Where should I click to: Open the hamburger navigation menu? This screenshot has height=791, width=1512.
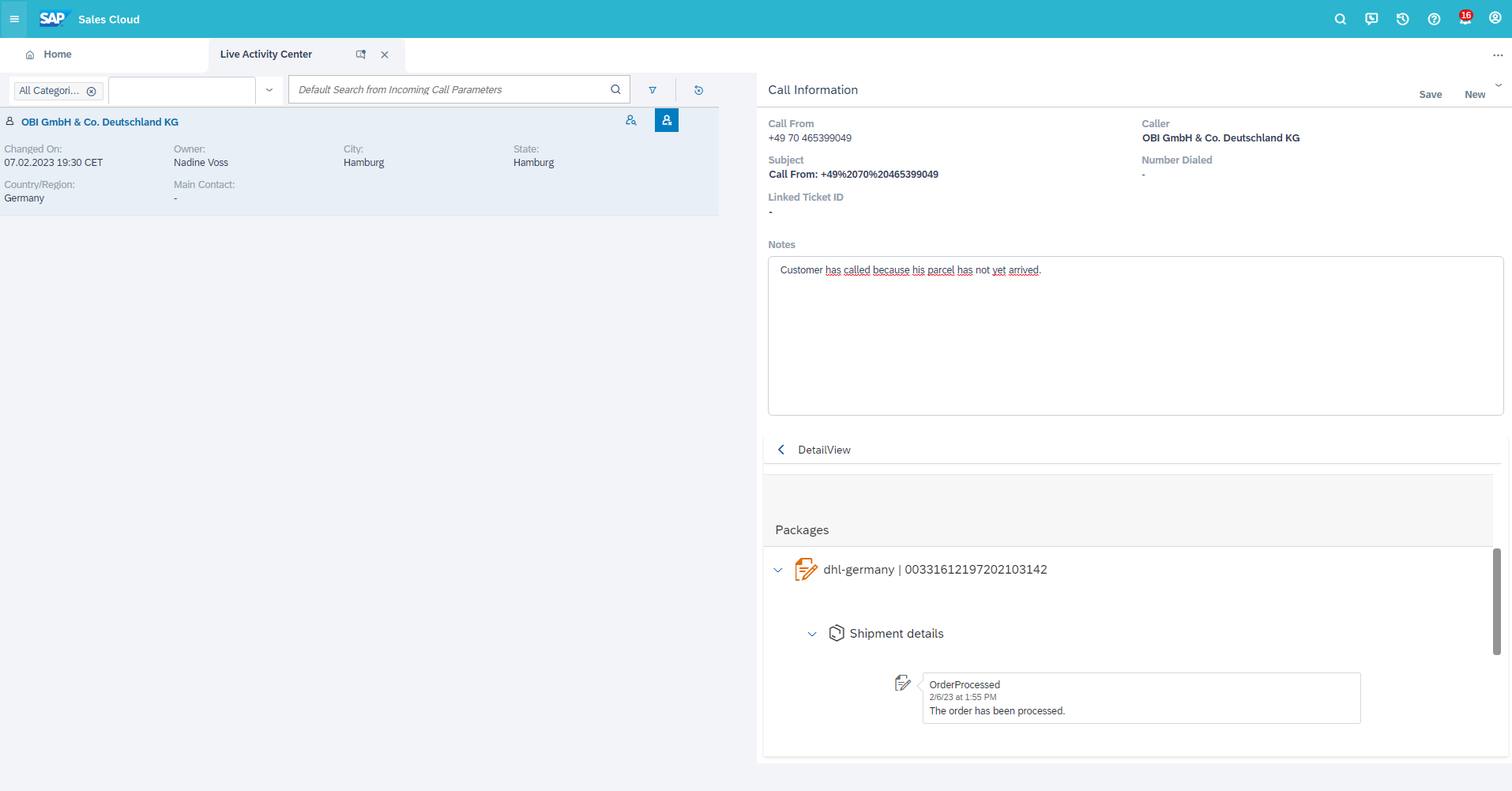(14, 19)
